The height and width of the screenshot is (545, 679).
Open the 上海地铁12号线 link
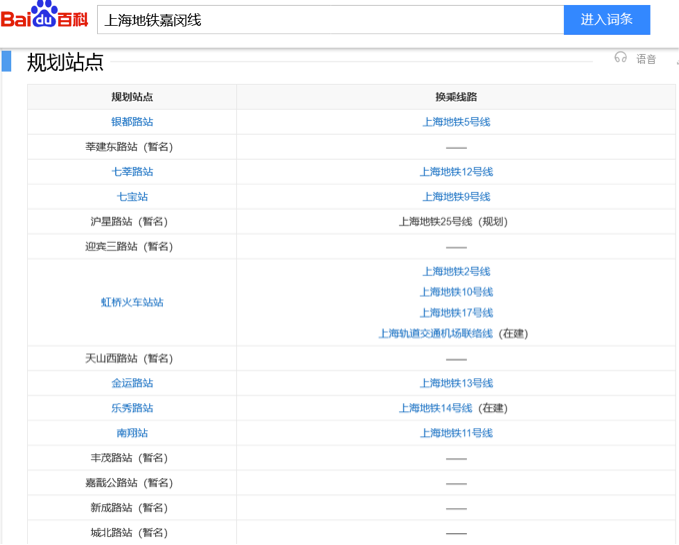456,172
